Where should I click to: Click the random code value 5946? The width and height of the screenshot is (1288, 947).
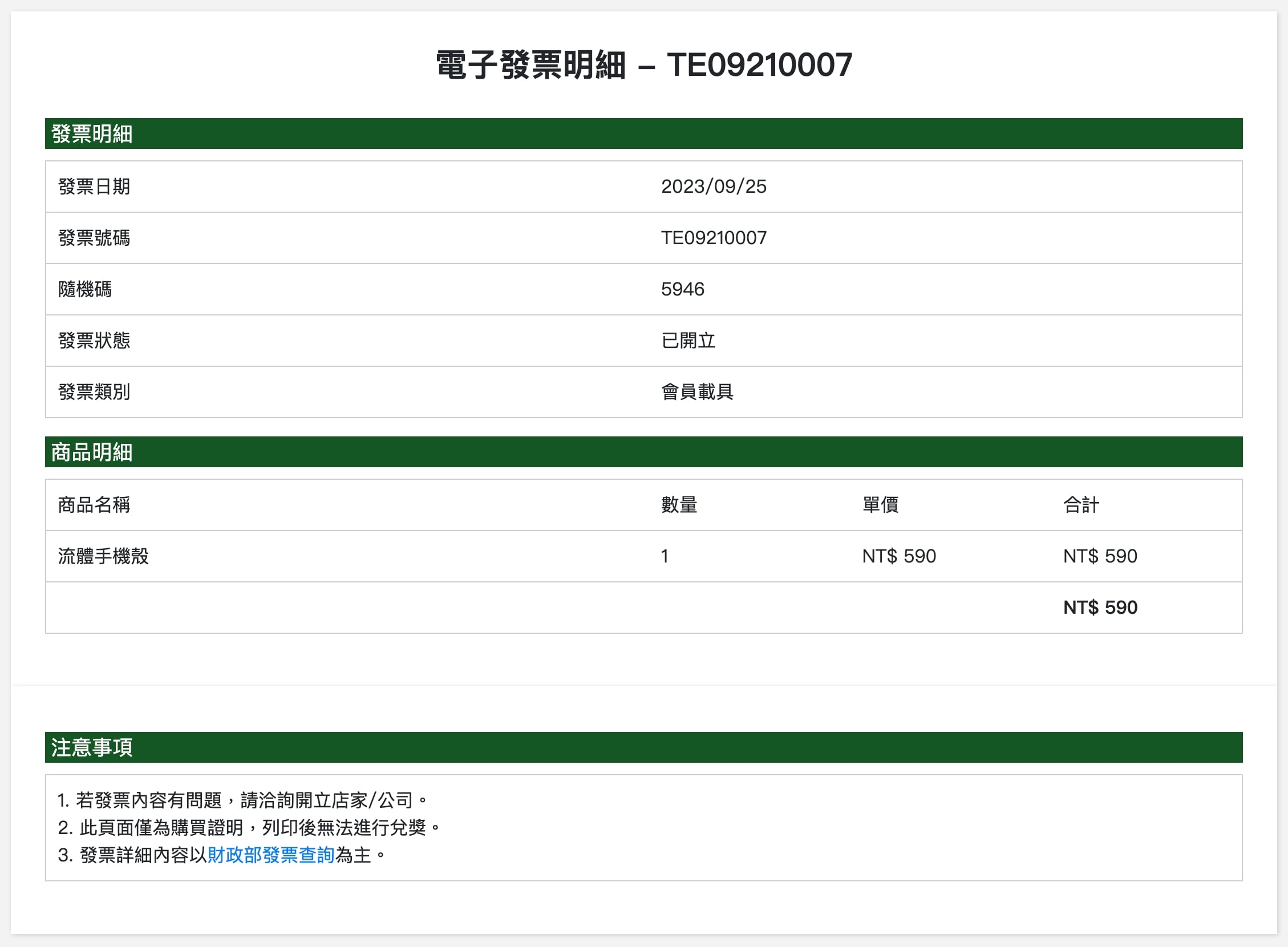(682, 289)
